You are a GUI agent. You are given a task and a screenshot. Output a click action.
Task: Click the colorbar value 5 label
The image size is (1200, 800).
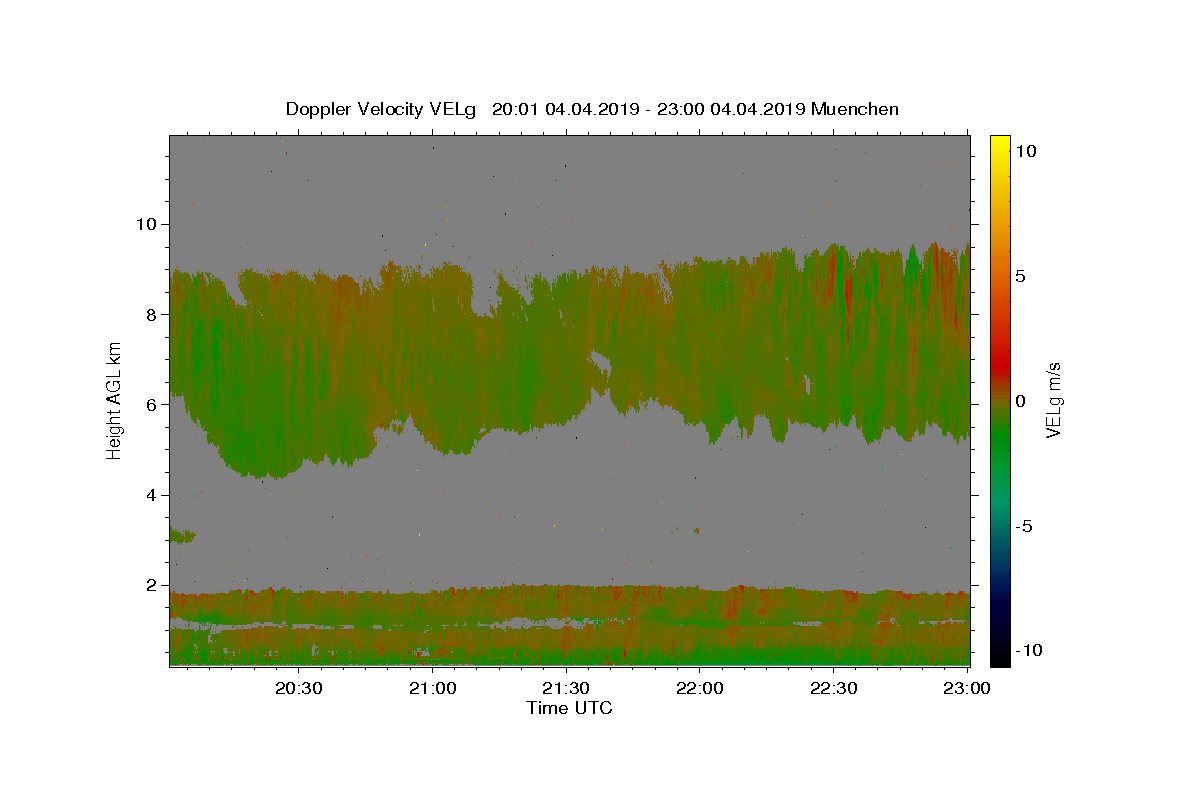1021,276
